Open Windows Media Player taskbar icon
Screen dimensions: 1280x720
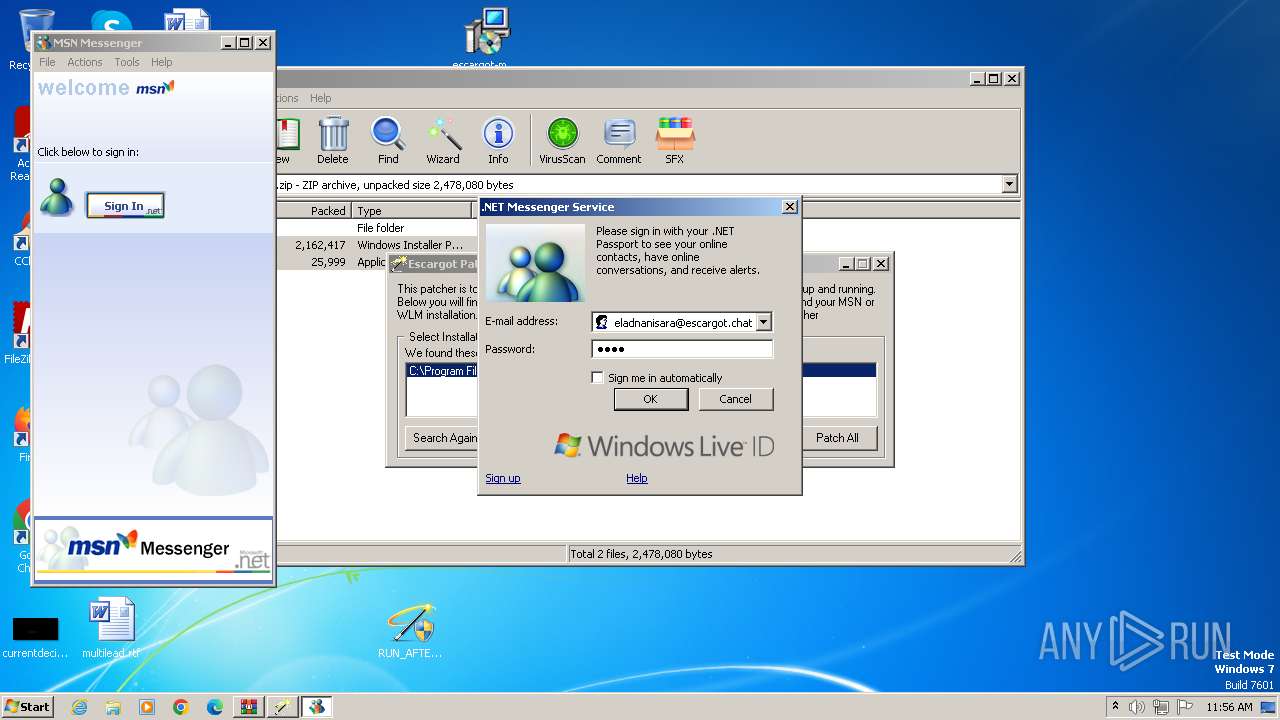(147, 707)
